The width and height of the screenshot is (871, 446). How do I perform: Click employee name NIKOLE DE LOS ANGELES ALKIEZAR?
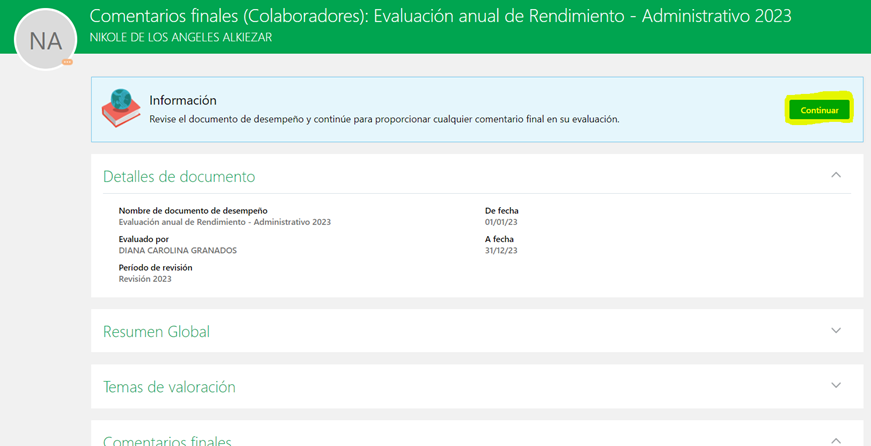click(180, 38)
